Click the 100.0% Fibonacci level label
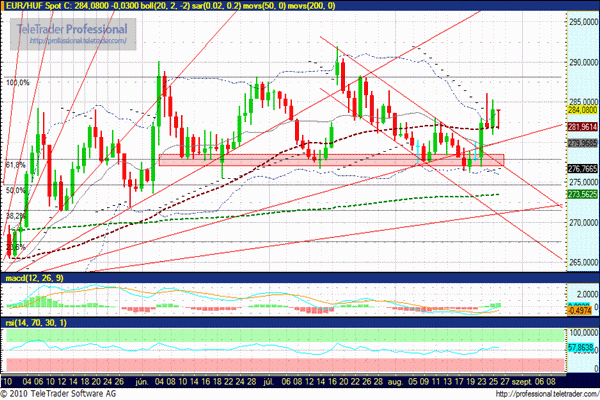The width and height of the screenshot is (600, 400). (x=17, y=83)
